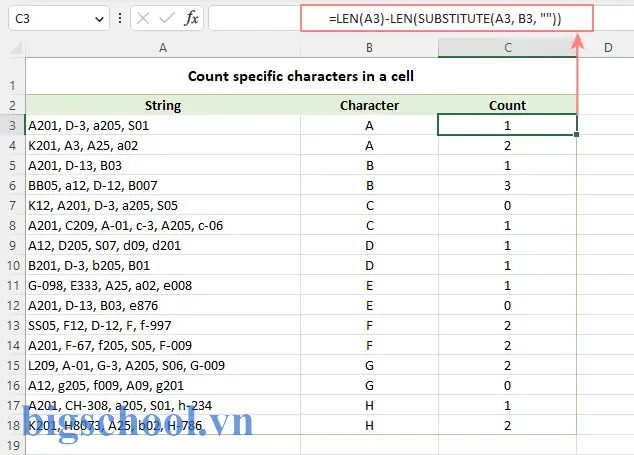Viewport: 634px width, 455px height.
Task: Click character cell 'H' in row 18
Action: click(x=369, y=425)
